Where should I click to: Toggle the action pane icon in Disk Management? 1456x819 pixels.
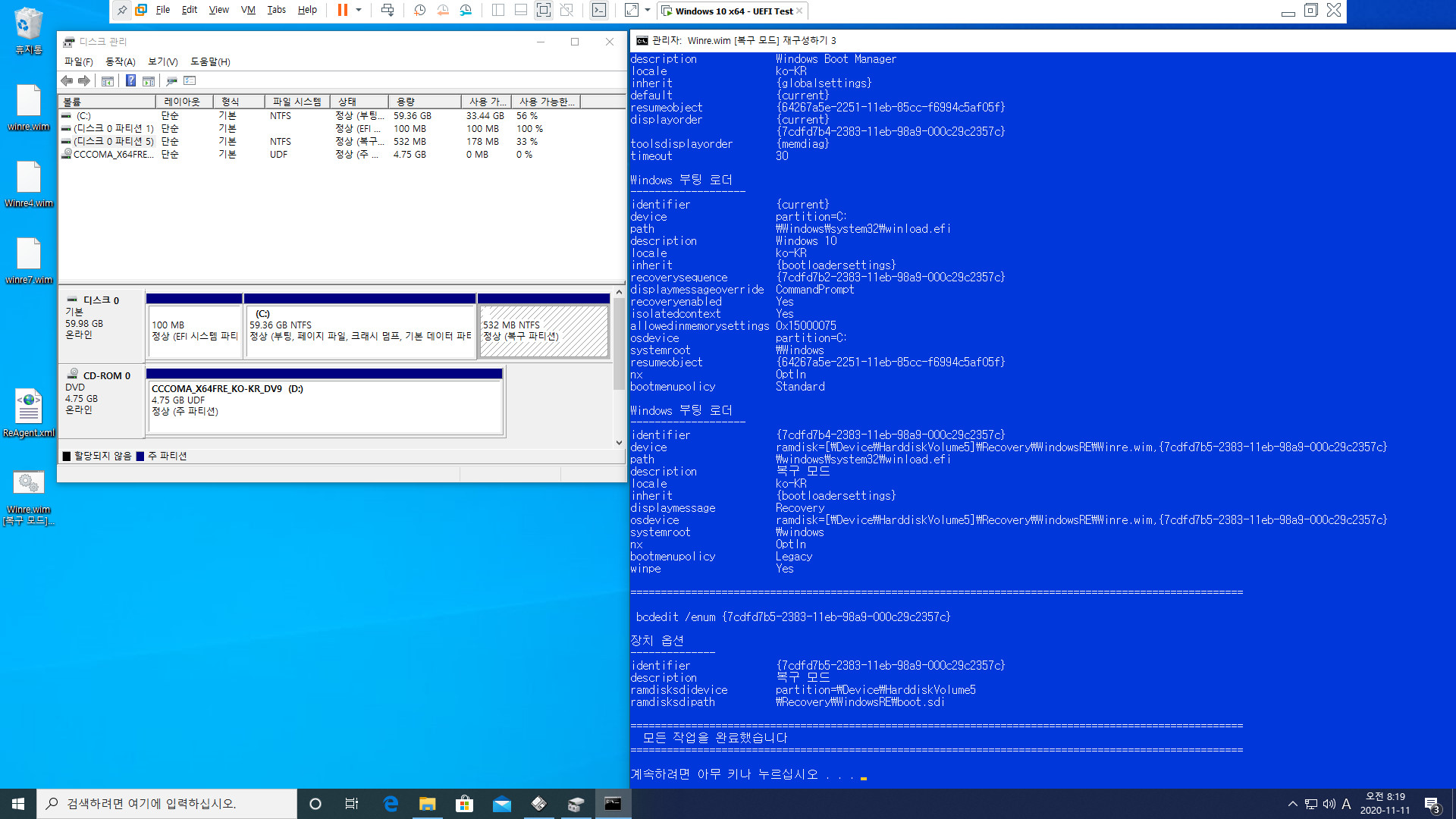coord(149,81)
